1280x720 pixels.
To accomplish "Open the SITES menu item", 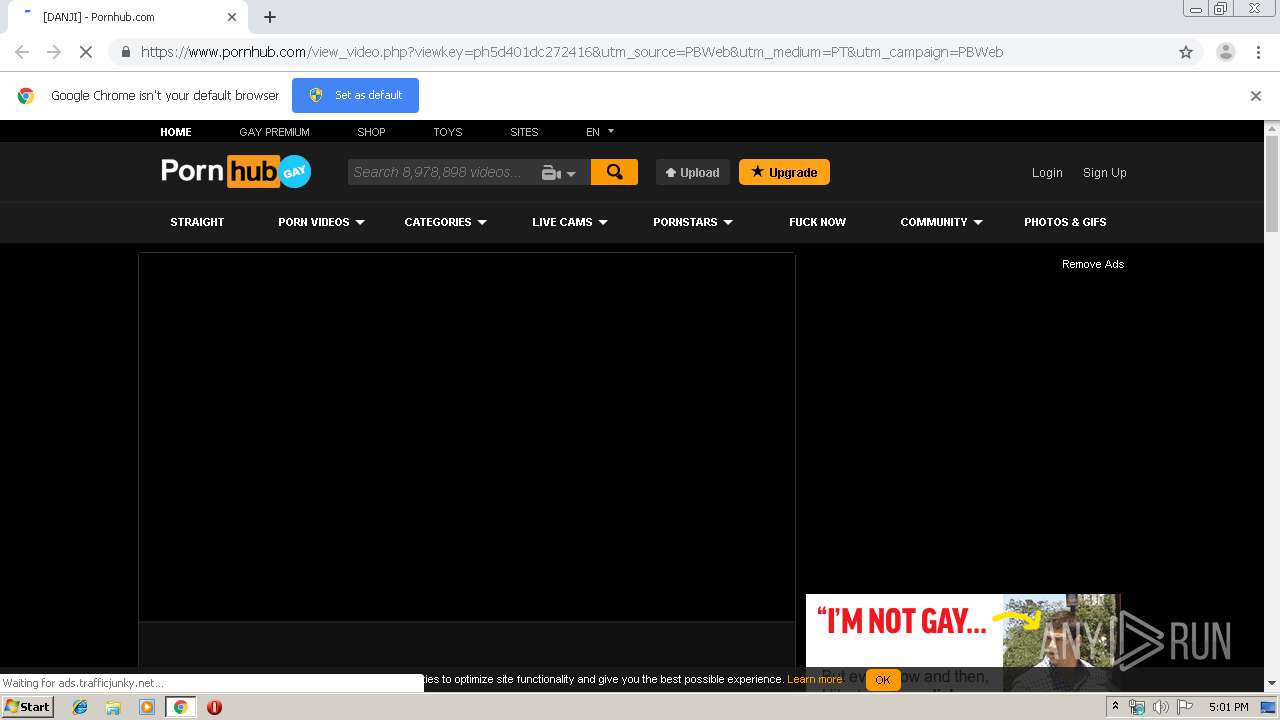I will pos(524,132).
